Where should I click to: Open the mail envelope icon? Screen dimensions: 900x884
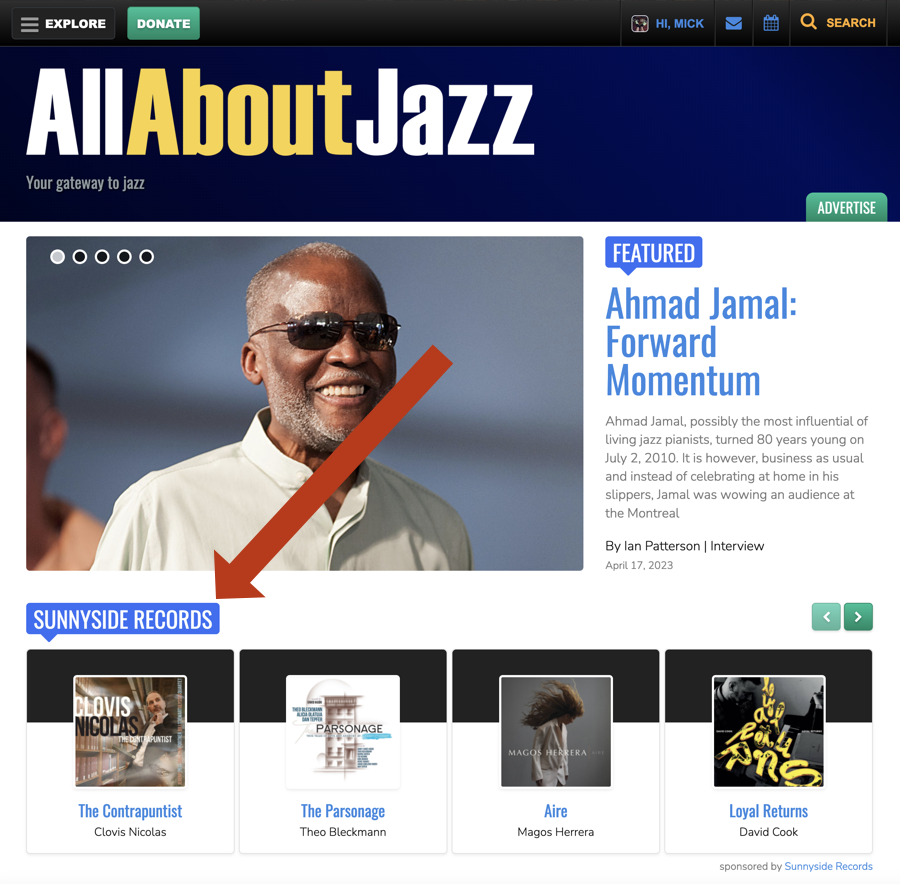click(x=734, y=24)
